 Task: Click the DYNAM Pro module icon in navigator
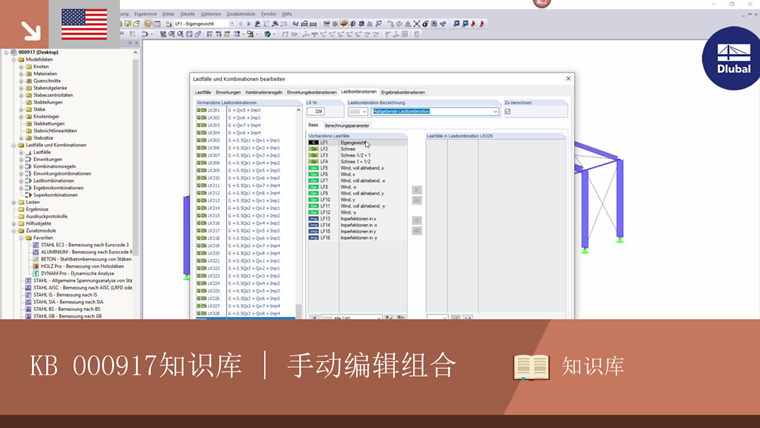coord(36,273)
